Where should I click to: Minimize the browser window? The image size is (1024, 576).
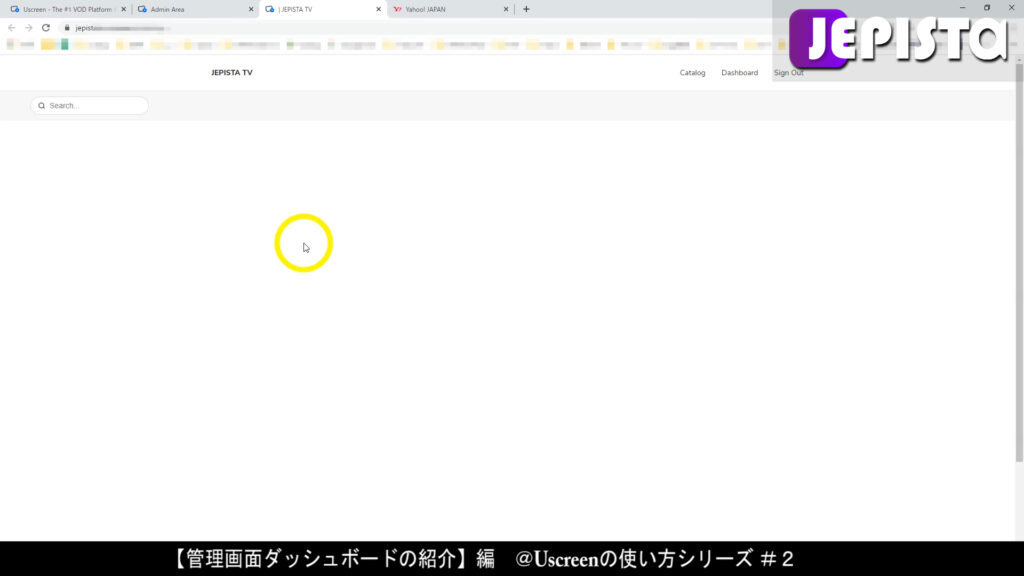point(962,8)
